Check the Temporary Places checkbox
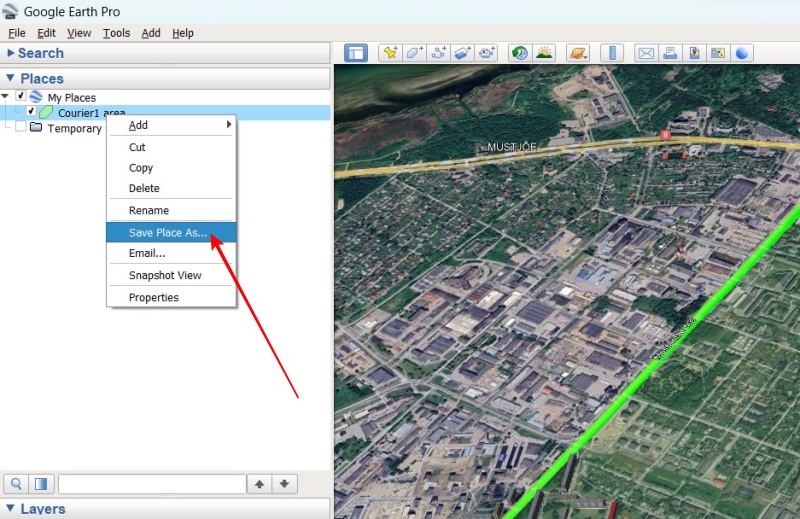 pos(22,128)
